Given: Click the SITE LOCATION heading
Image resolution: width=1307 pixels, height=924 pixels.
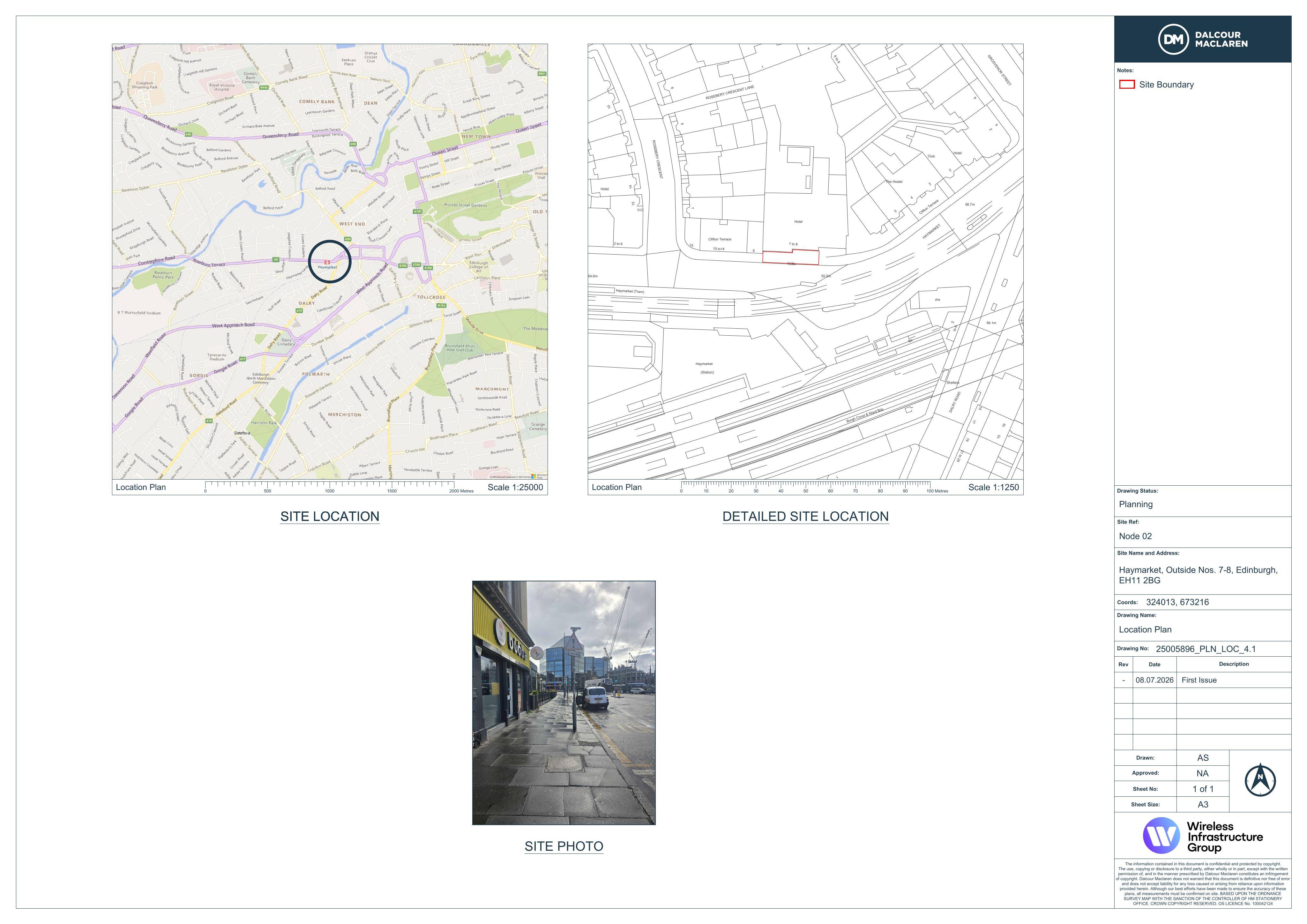Looking at the screenshot, I should click(x=330, y=516).
